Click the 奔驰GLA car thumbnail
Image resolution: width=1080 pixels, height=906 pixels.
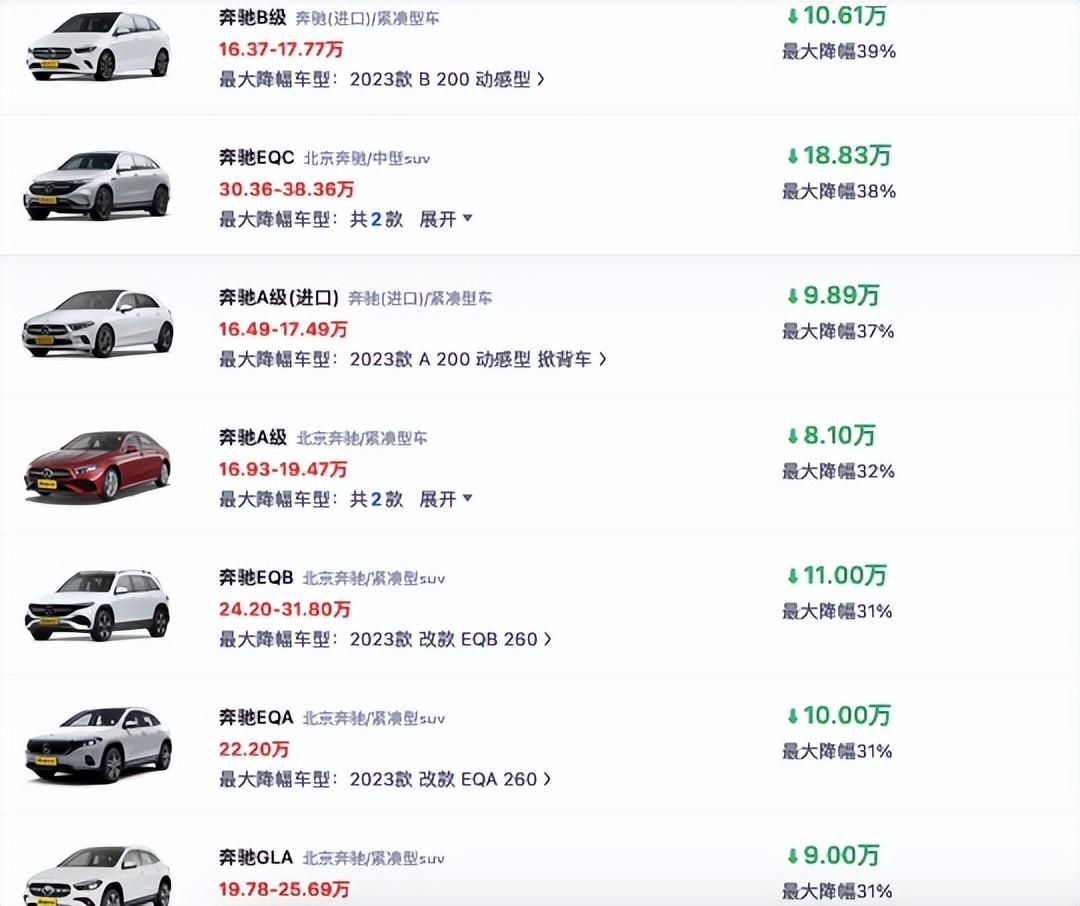coord(97,875)
